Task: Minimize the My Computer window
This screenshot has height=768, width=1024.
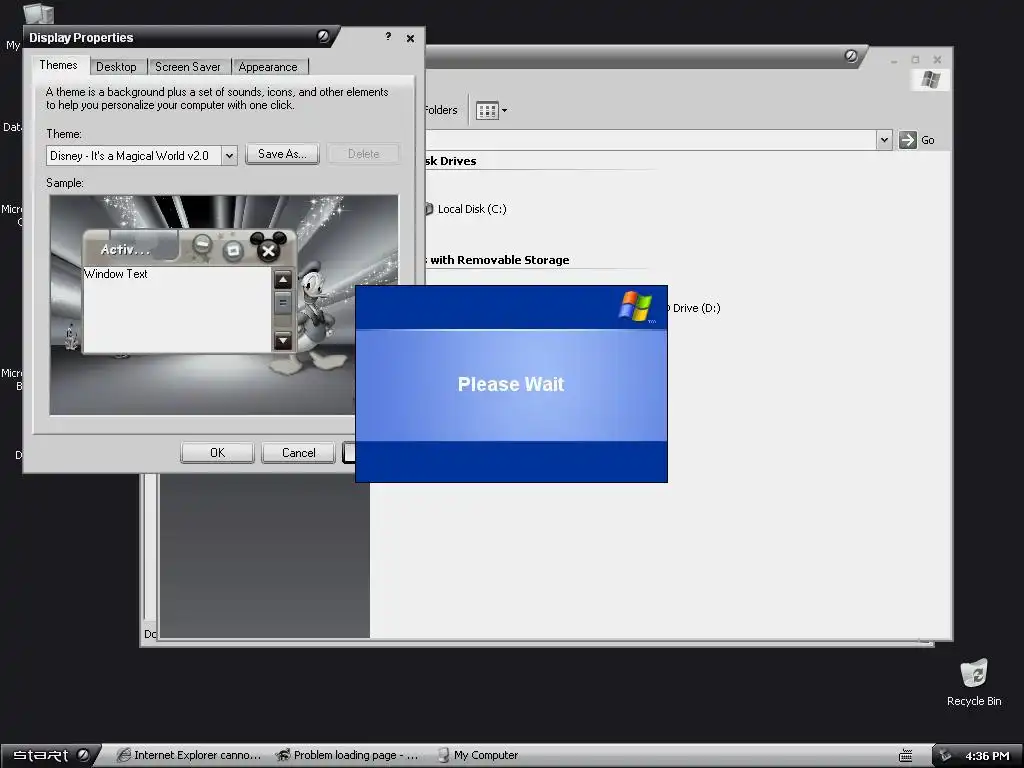Action: [x=893, y=60]
